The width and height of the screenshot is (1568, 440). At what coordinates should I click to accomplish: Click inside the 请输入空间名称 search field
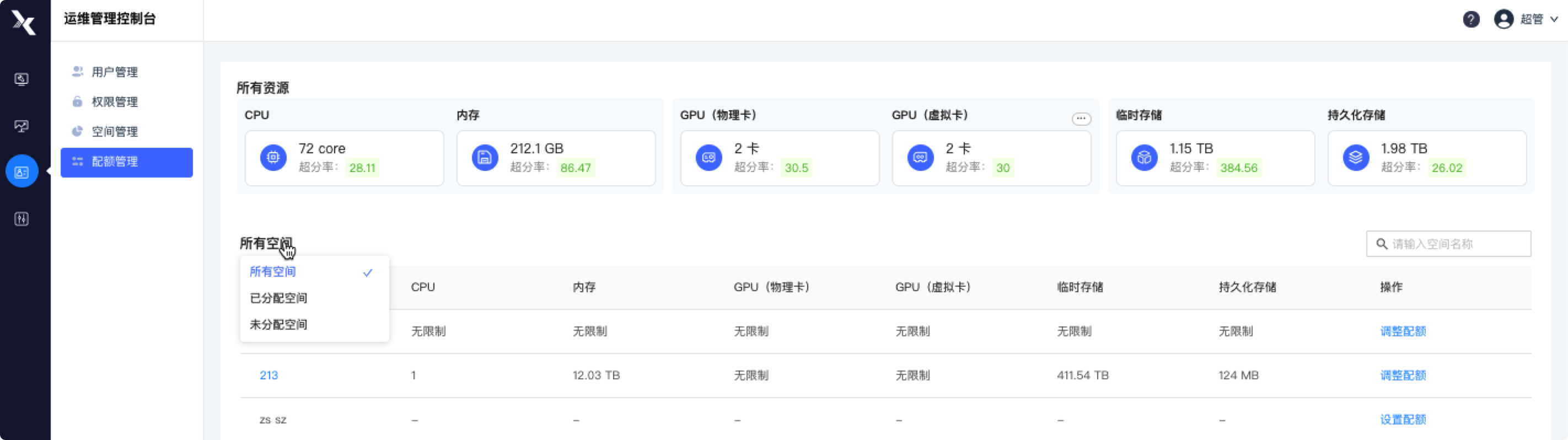[x=1448, y=244]
